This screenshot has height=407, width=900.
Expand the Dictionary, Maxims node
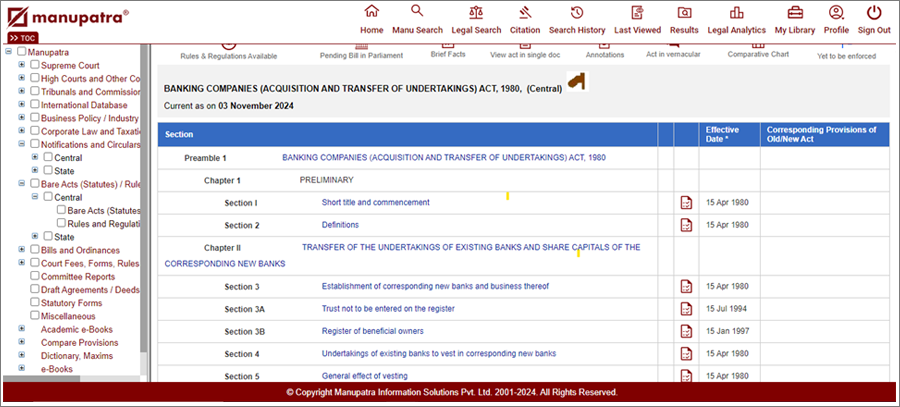coord(22,355)
